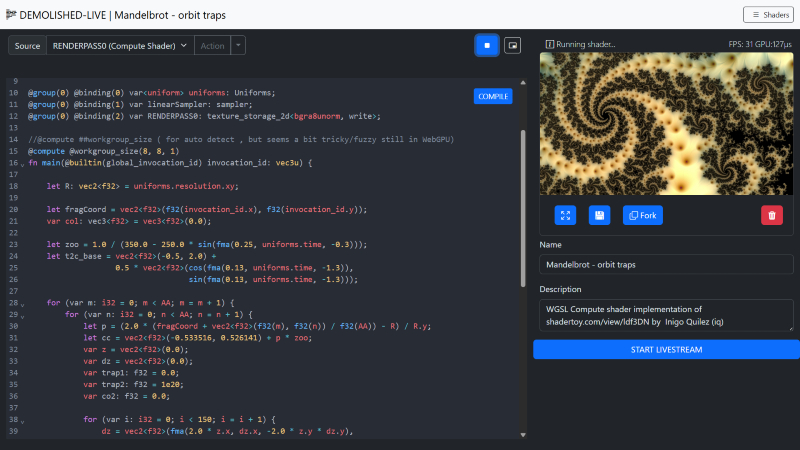The image size is (800, 450).
Task: Click the 'var dz = vec2<f32>(0.0)' line
Action: click(x=138, y=361)
